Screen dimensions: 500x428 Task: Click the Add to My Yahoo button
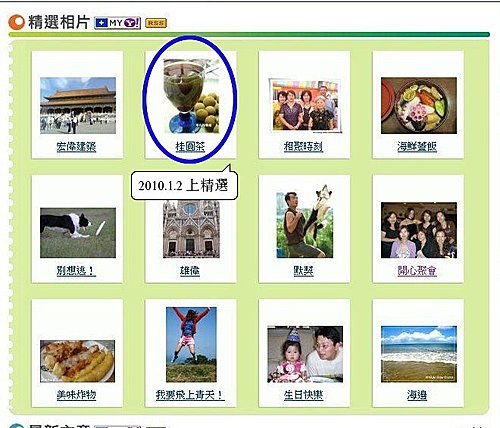click(117, 23)
